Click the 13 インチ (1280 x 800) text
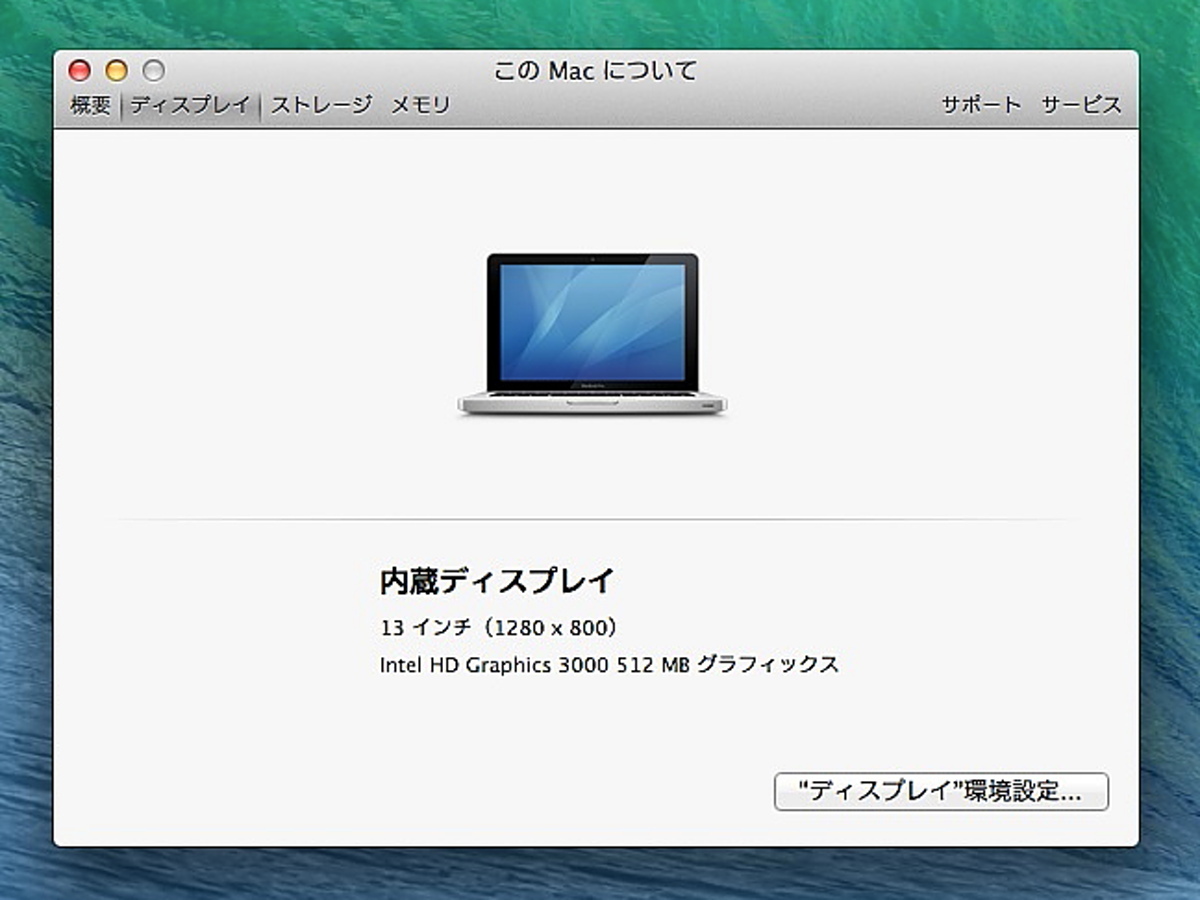This screenshot has height=900, width=1200. click(499, 628)
